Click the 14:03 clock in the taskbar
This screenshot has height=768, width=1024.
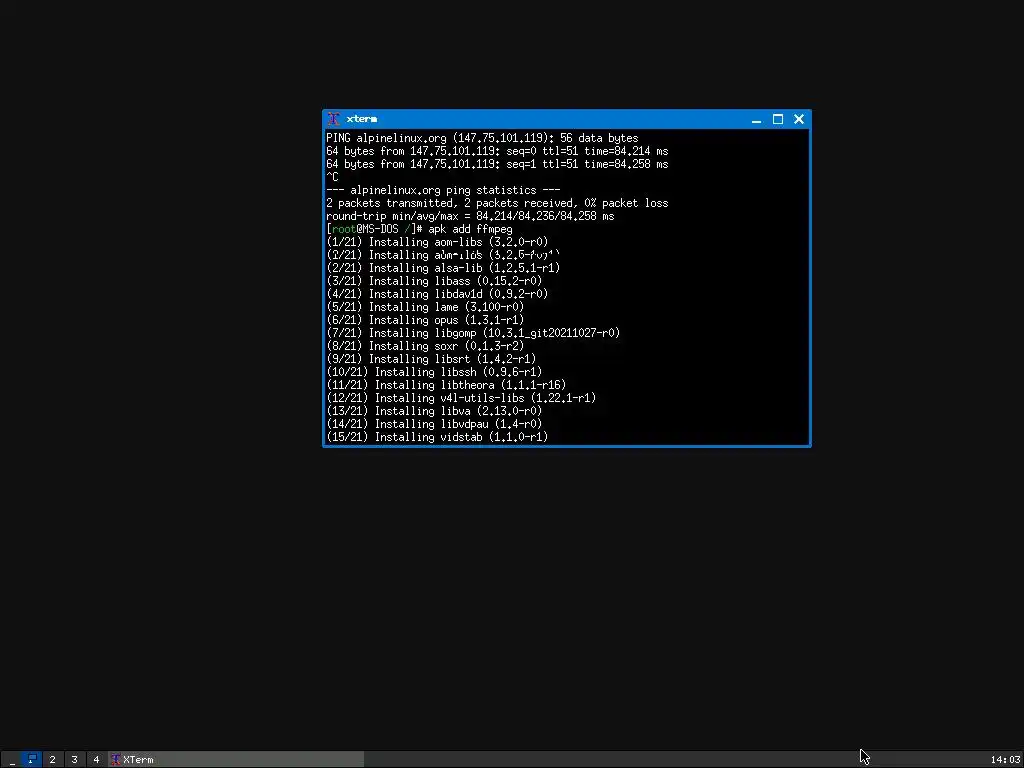[1004, 760]
